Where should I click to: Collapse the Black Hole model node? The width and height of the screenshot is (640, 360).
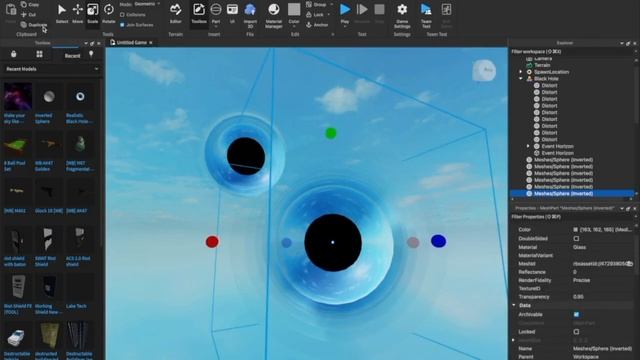point(521,79)
